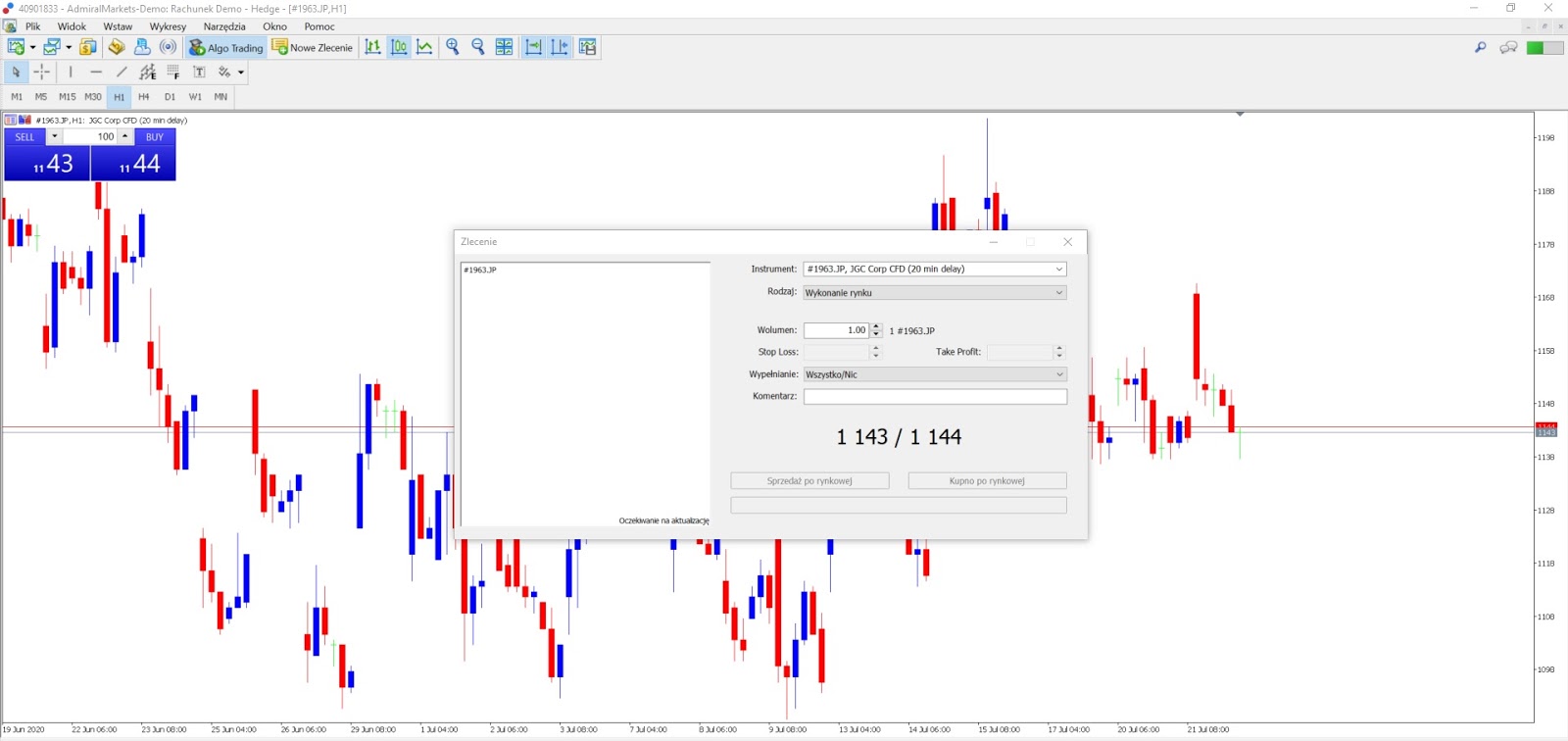Toggle Algo Trading on

tap(226, 47)
